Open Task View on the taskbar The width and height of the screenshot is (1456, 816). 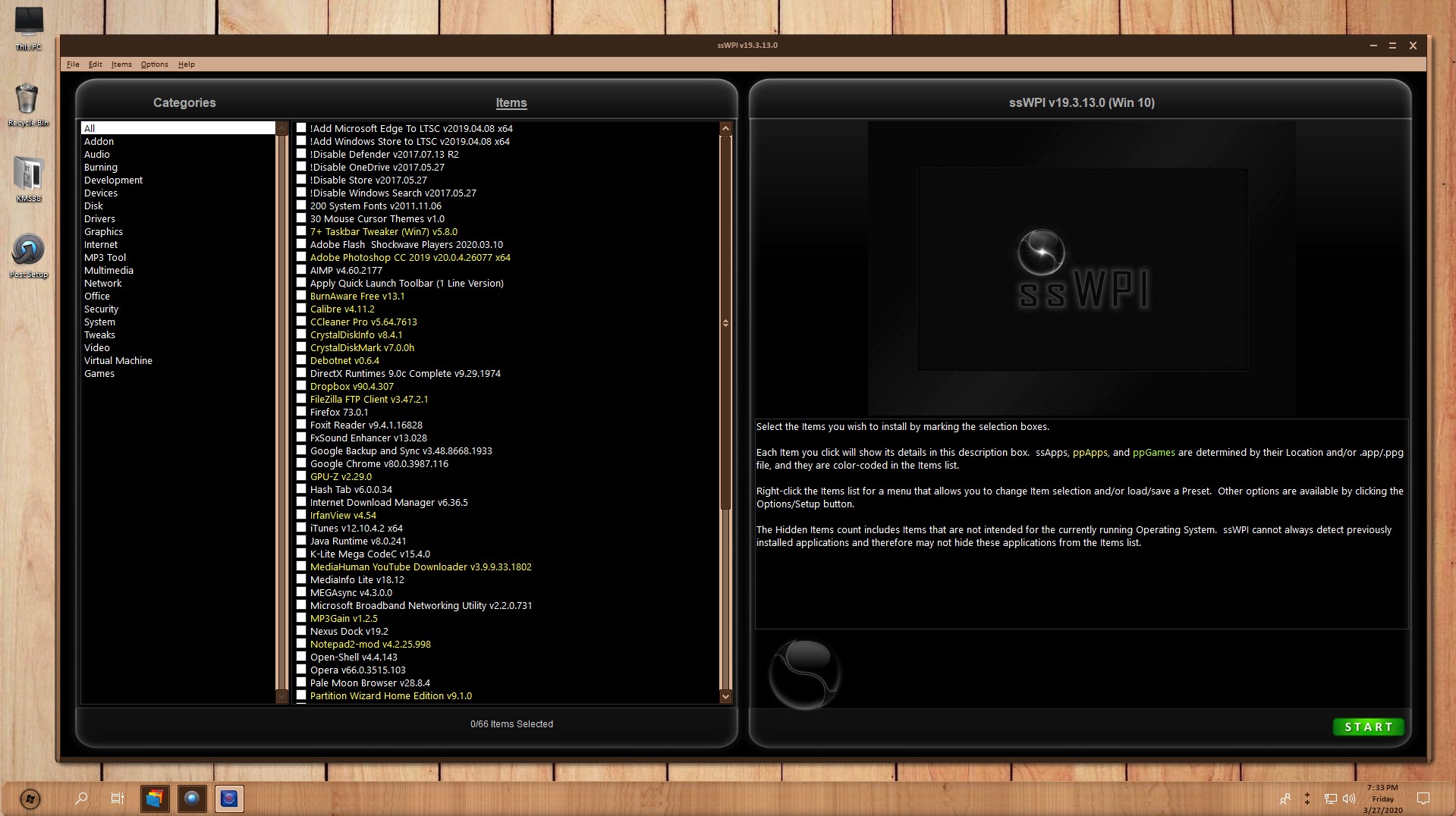(x=117, y=799)
